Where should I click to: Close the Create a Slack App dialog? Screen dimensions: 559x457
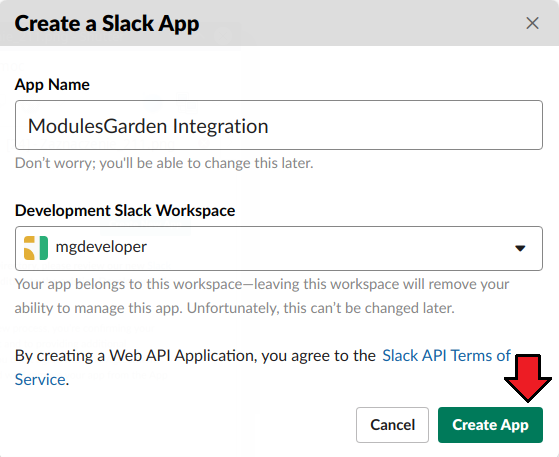point(532,24)
